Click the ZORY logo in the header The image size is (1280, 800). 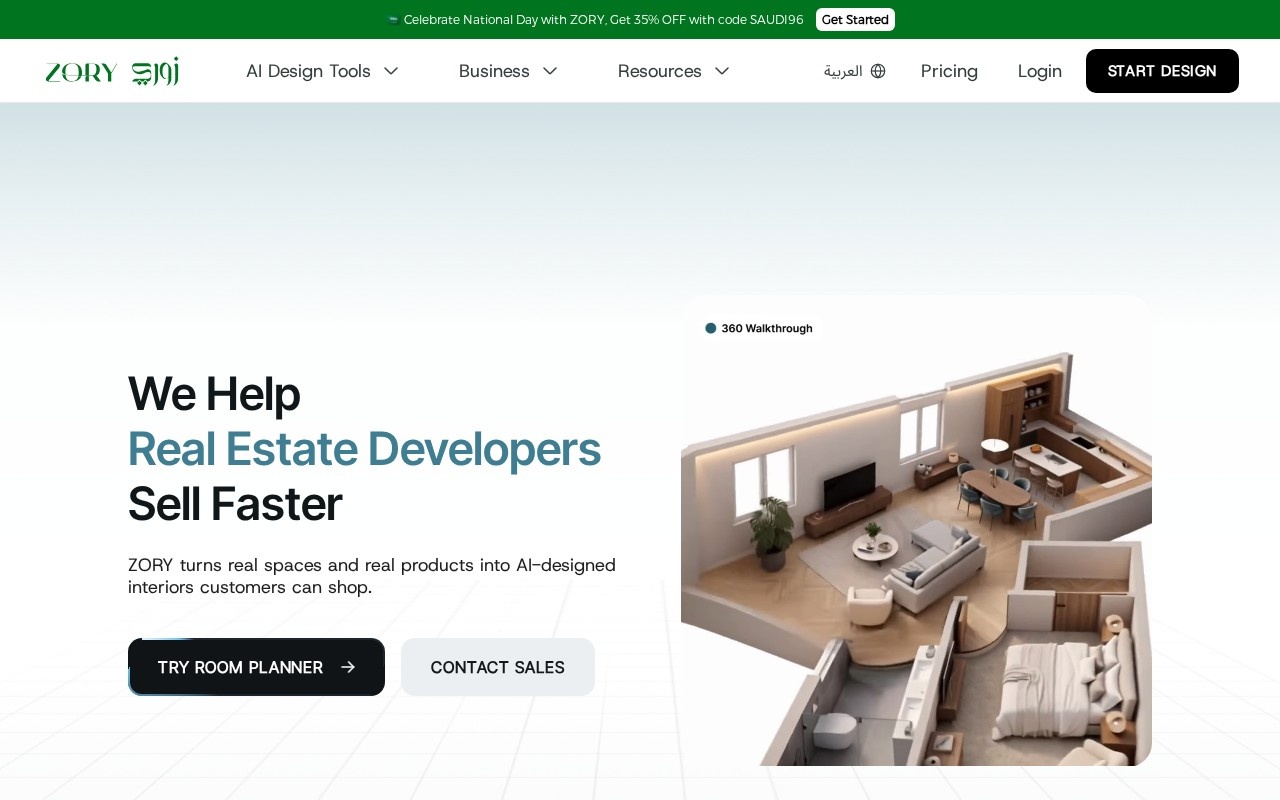pos(112,71)
